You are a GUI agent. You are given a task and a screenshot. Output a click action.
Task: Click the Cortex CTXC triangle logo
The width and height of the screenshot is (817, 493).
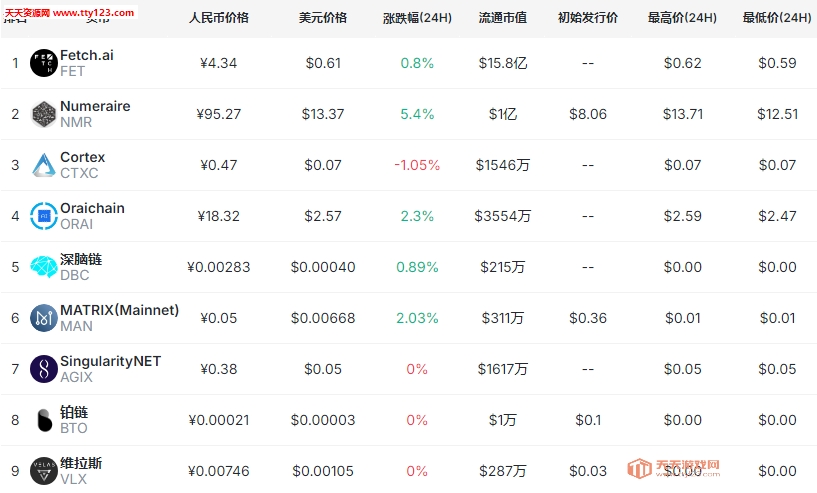point(44,165)
